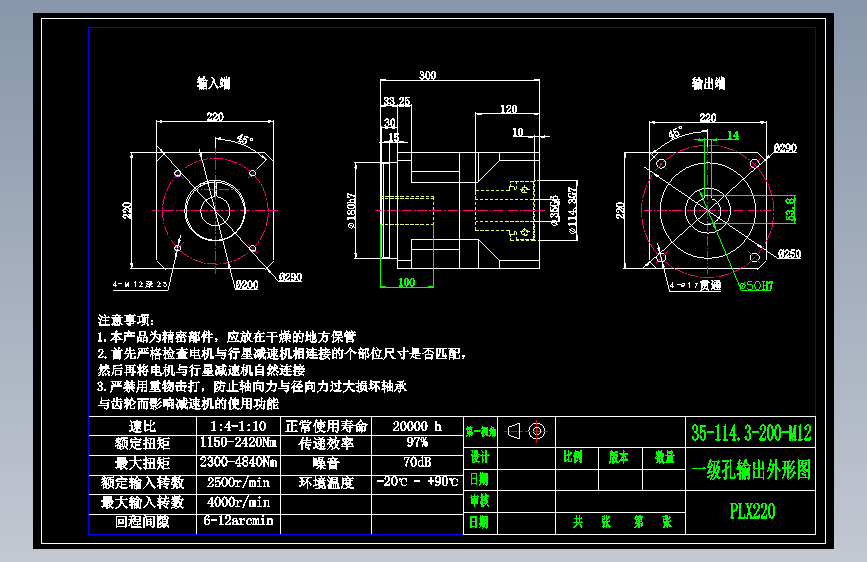Select the '版本' title block header
Image resolution: width=867 pixels, height=562 pixels.
pyautogui.click(x=619, y=457)
